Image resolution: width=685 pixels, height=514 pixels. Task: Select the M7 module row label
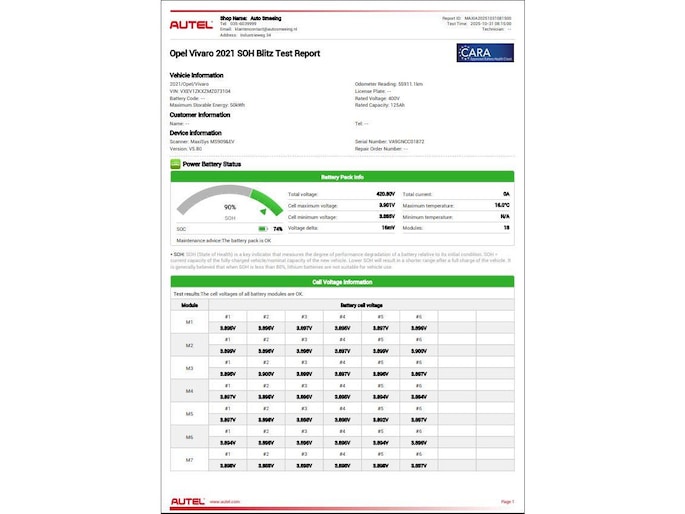(x=189, y=460)
